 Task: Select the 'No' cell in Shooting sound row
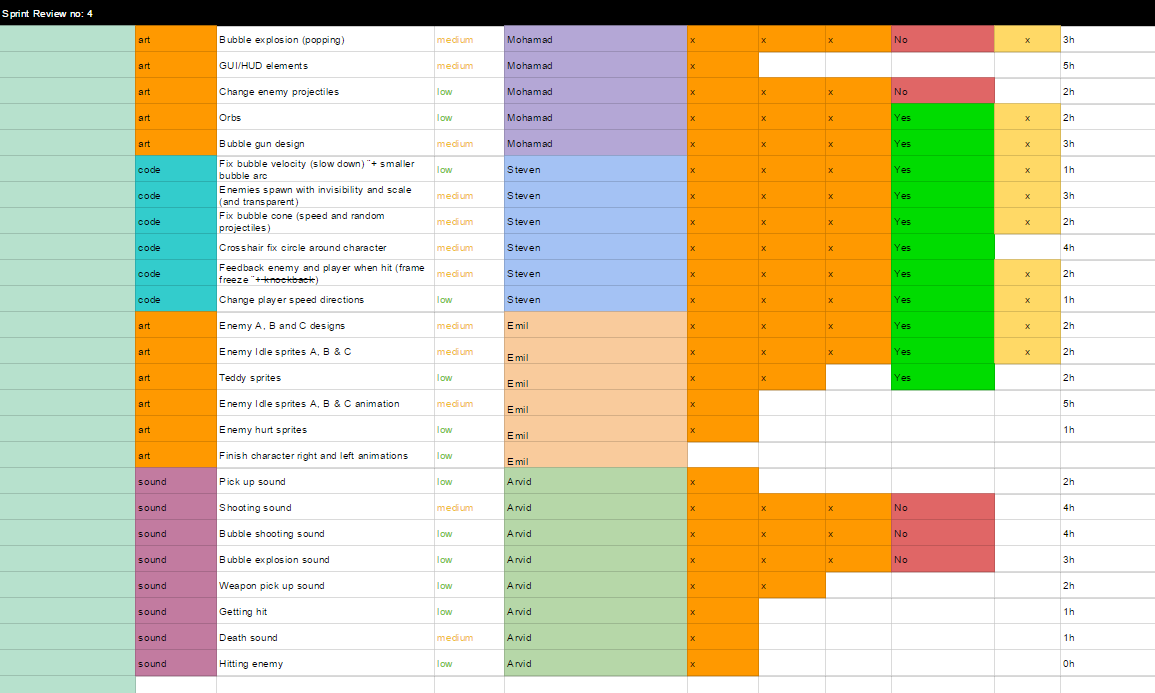coord(942,508)
